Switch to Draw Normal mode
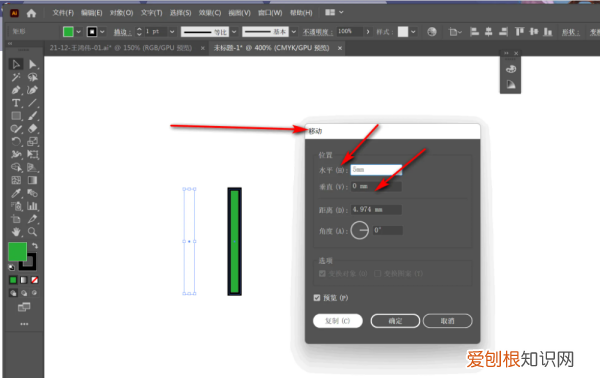Screen dimensions: 600x378 pyautogui.click(x=13, y=293)
